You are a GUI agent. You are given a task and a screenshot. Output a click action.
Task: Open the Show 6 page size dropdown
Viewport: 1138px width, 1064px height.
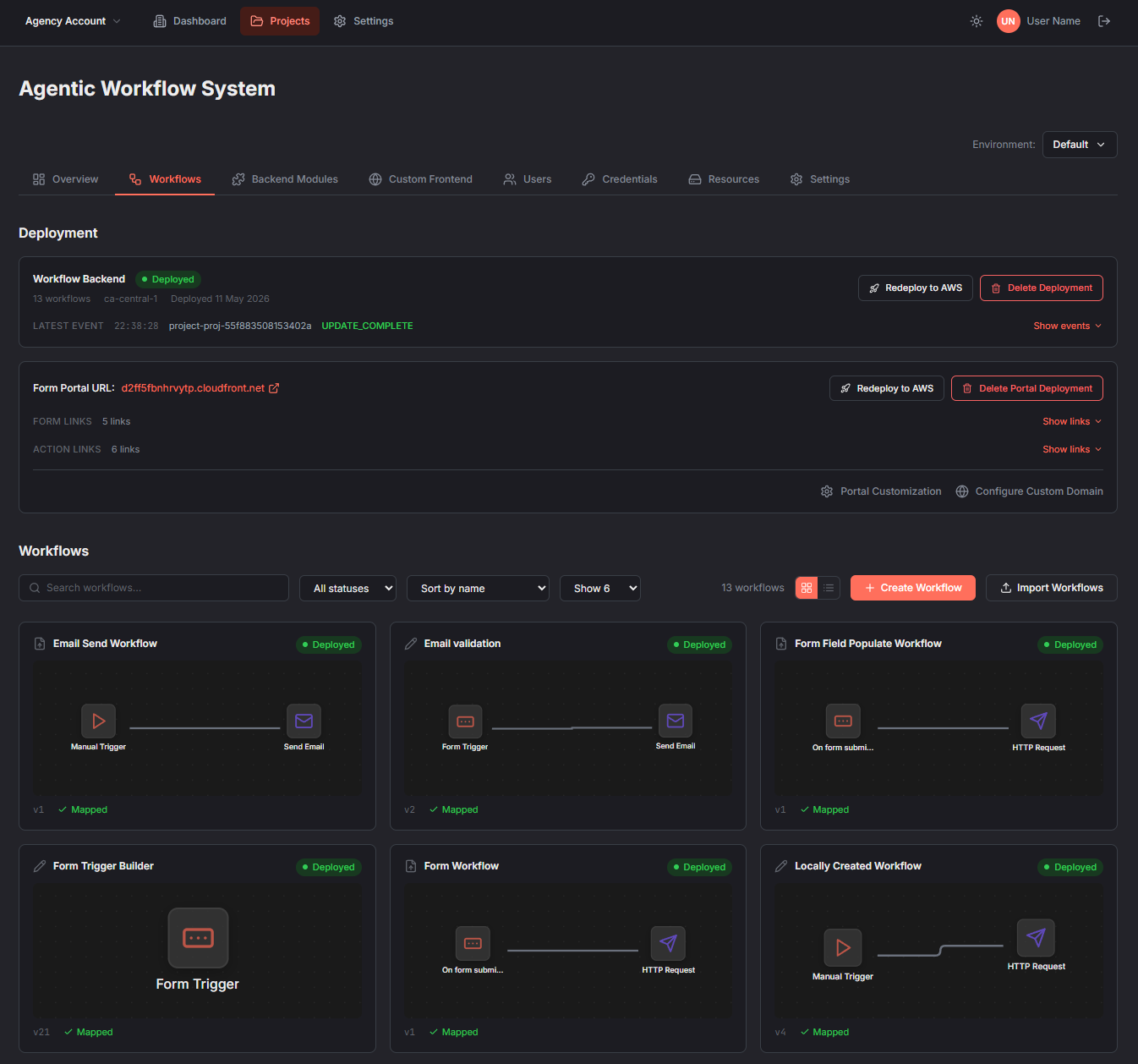click(x=600, y=589)
